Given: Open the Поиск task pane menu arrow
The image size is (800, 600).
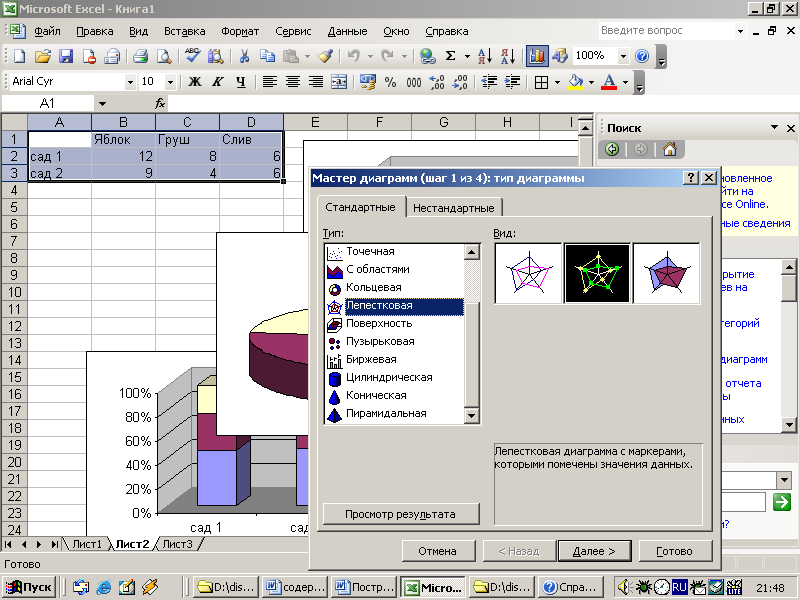Looking at the screenshot, I should [x=774, y=127].
